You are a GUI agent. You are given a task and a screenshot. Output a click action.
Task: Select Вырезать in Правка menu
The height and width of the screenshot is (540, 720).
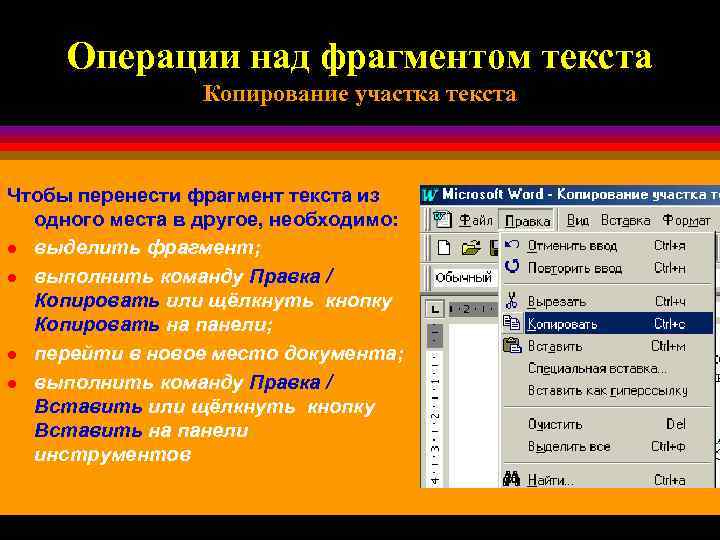tap(608, 301)
